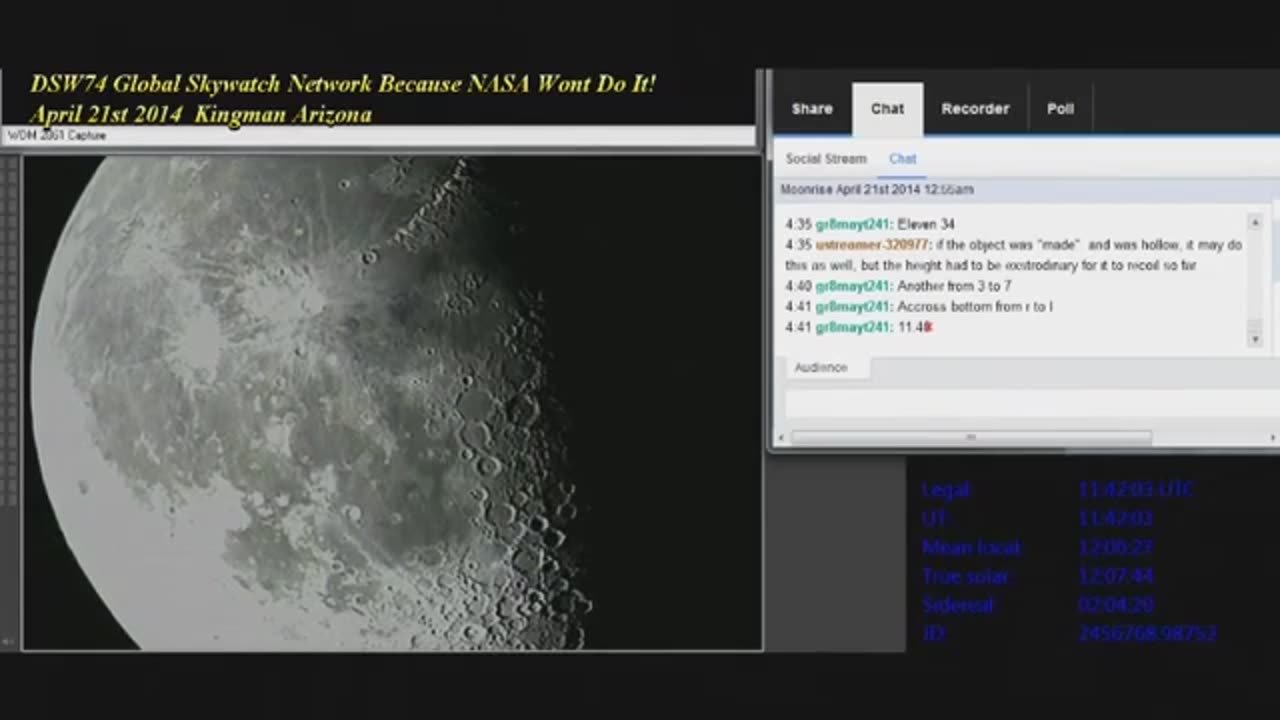Click horizontal scrollbar left arrow

point(780,437)
